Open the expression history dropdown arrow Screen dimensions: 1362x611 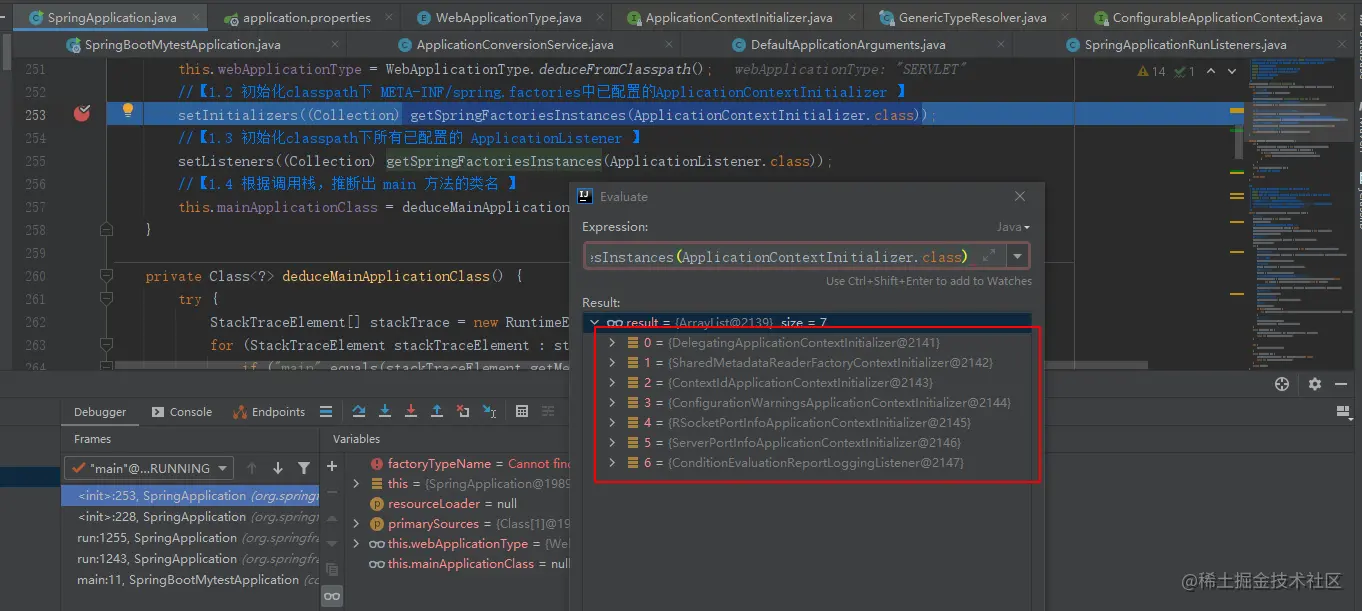click(1017, 256)
